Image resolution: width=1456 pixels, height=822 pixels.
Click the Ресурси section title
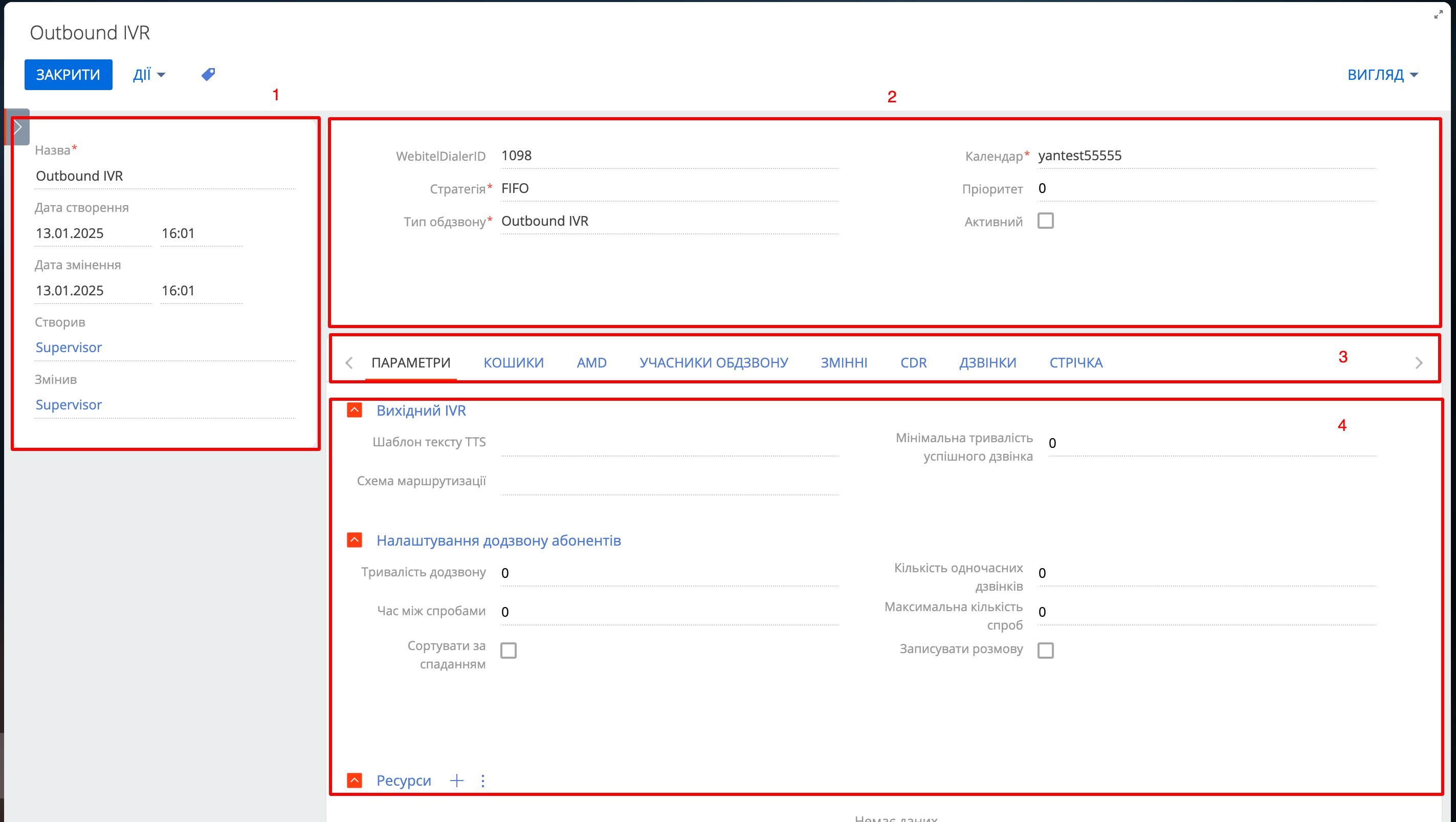click(404, 781)
